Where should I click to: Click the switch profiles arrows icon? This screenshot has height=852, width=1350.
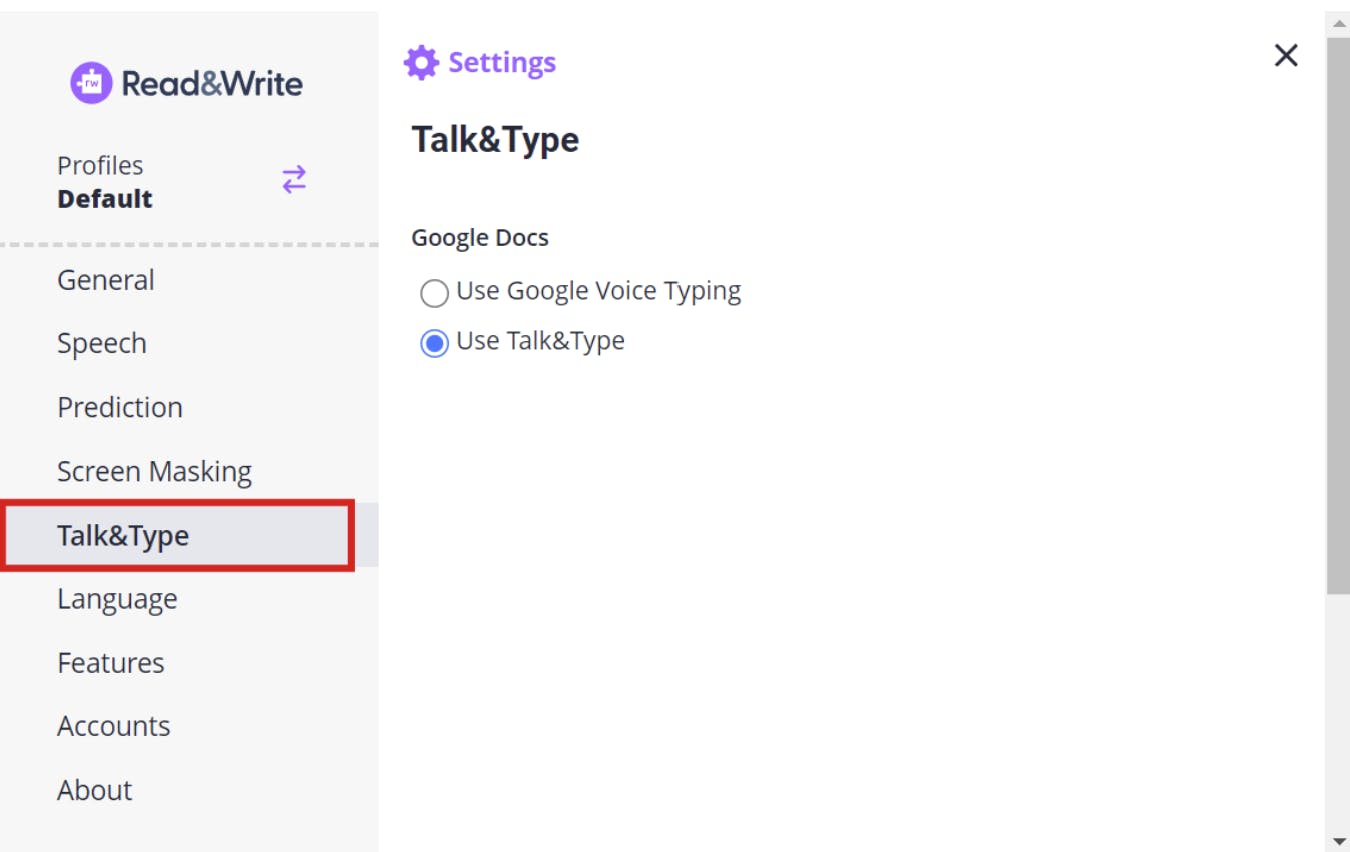click(294, 180)
